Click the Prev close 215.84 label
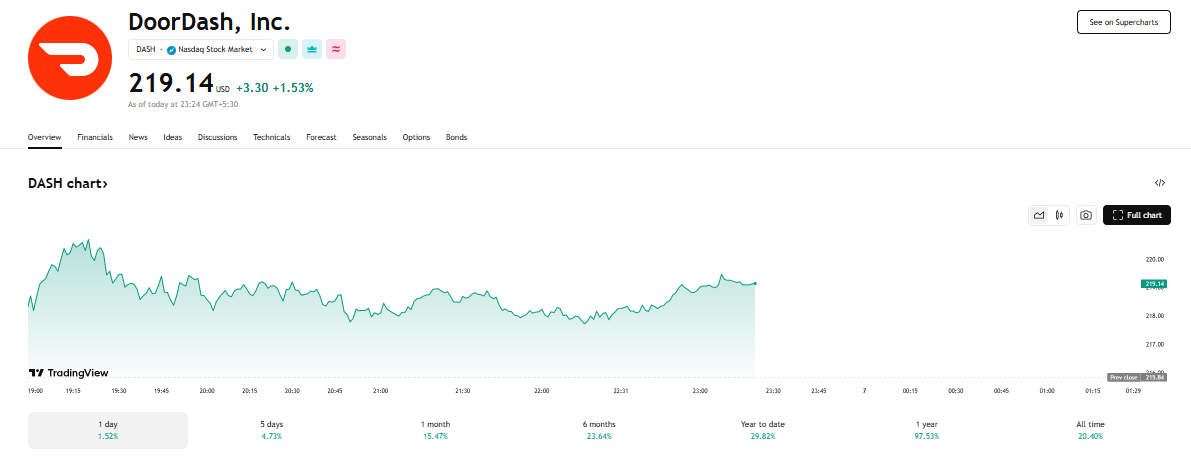This screenshot has width=1191, height=468. pyautogui.click(x=1138, y=377)
